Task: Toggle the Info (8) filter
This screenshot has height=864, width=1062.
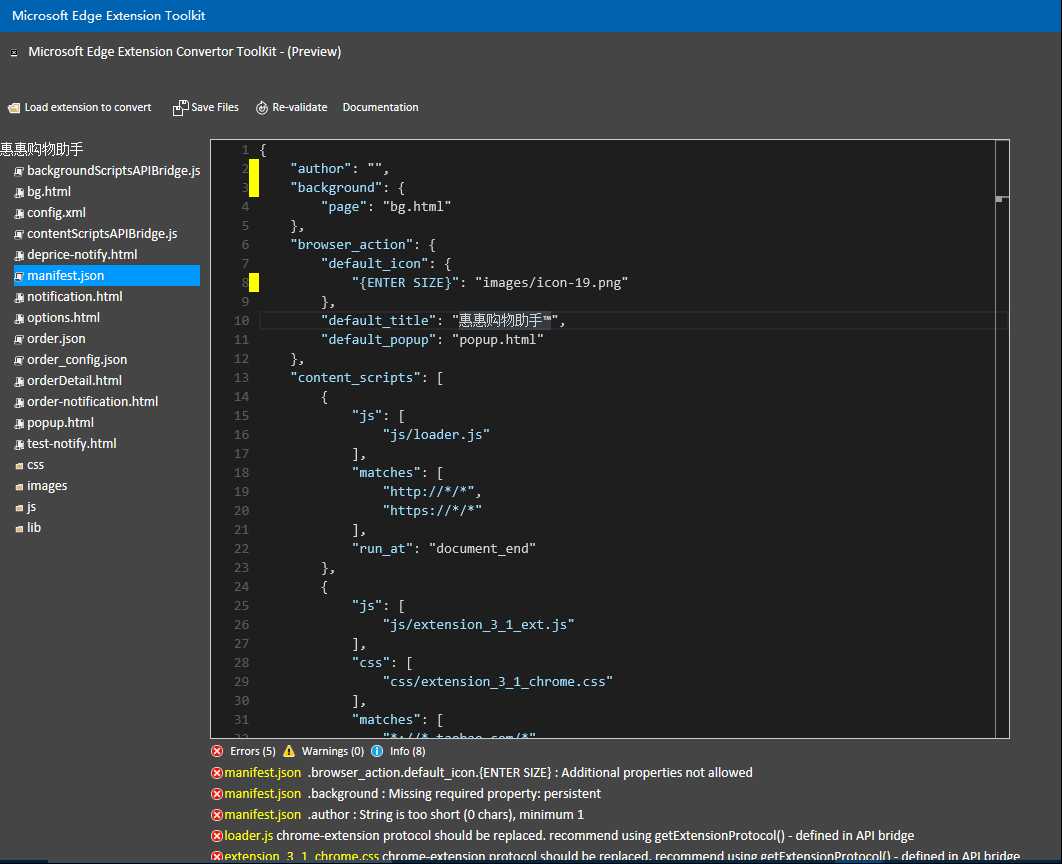Action: click(407, 751)
